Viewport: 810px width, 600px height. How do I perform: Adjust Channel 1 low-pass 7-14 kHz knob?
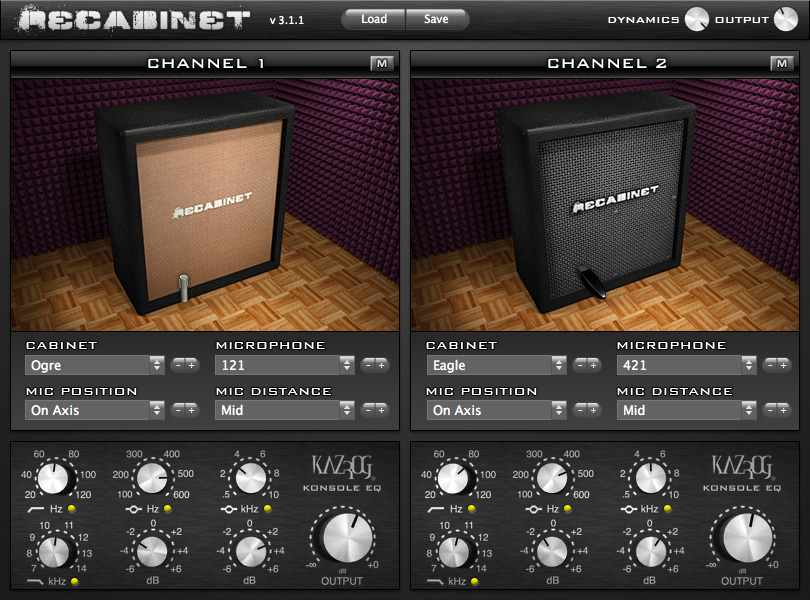(54, 551)
